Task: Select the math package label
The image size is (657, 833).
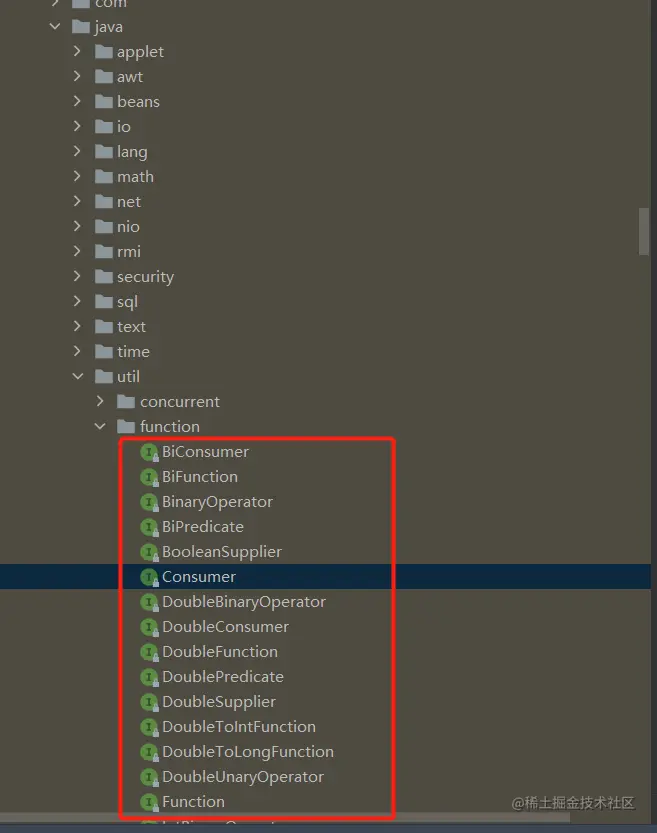Action: tap(135, 177)
